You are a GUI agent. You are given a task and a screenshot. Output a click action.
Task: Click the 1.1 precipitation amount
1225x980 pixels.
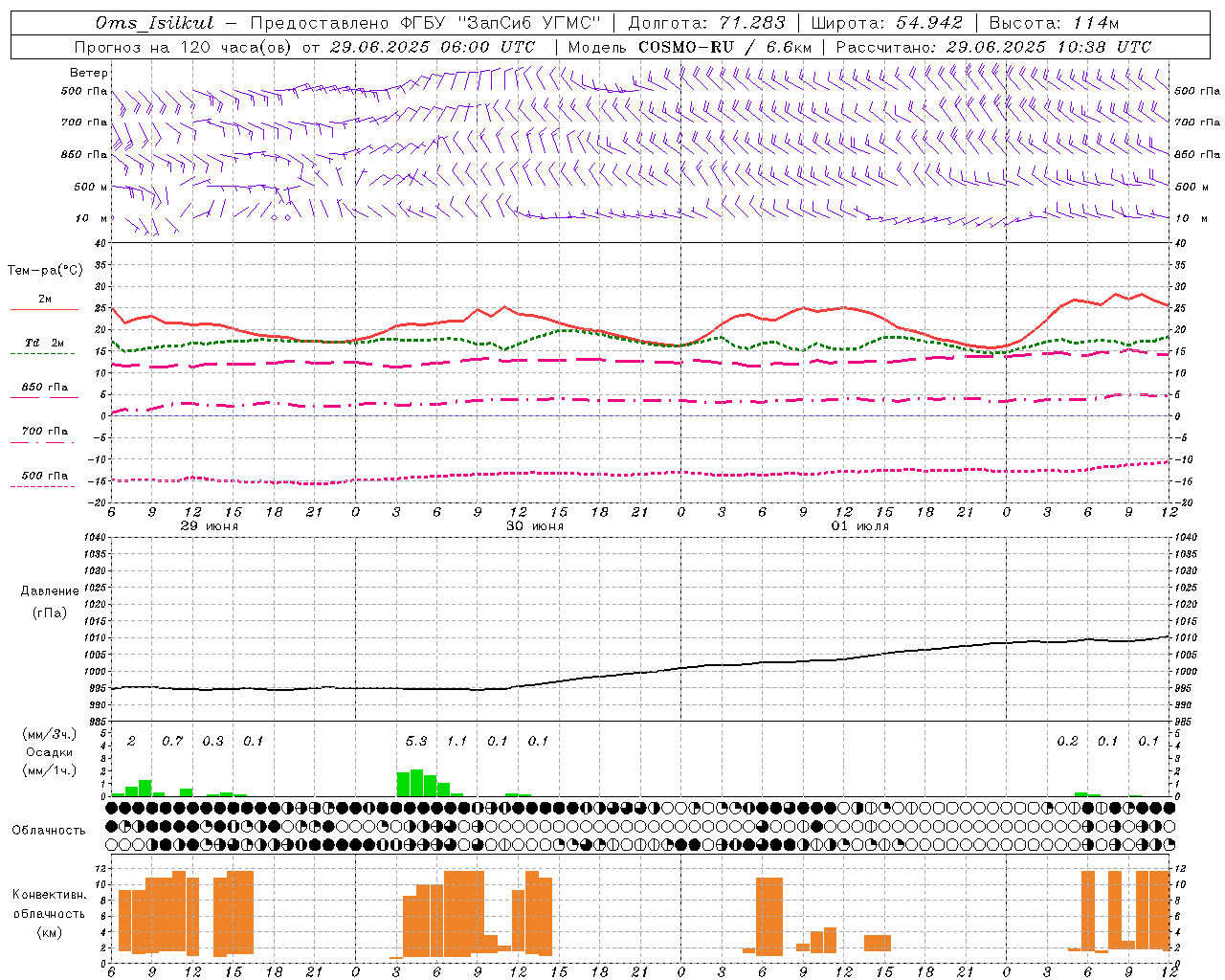[457, 741]
